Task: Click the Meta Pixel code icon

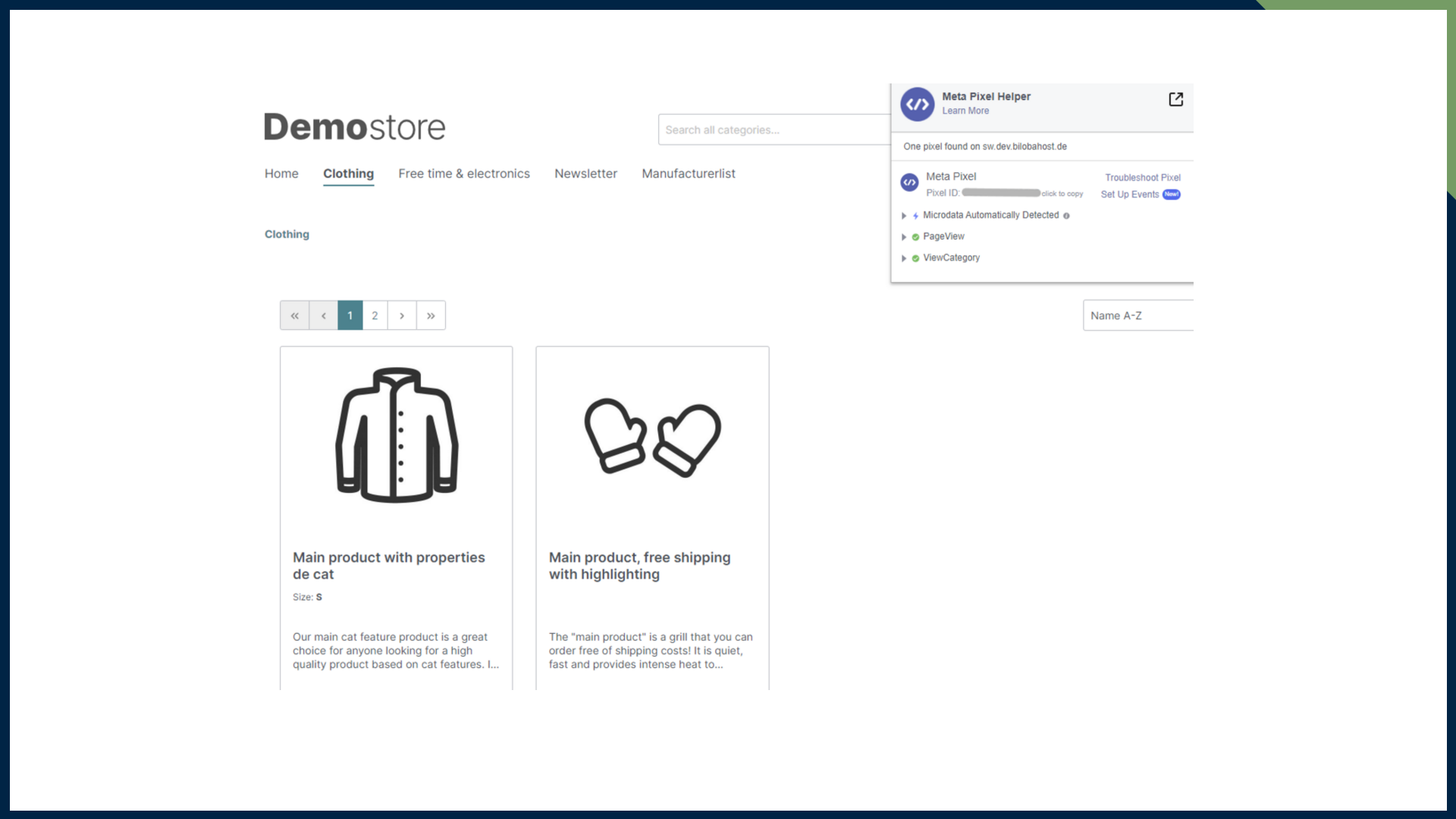Action: click(x=909, y=182)
